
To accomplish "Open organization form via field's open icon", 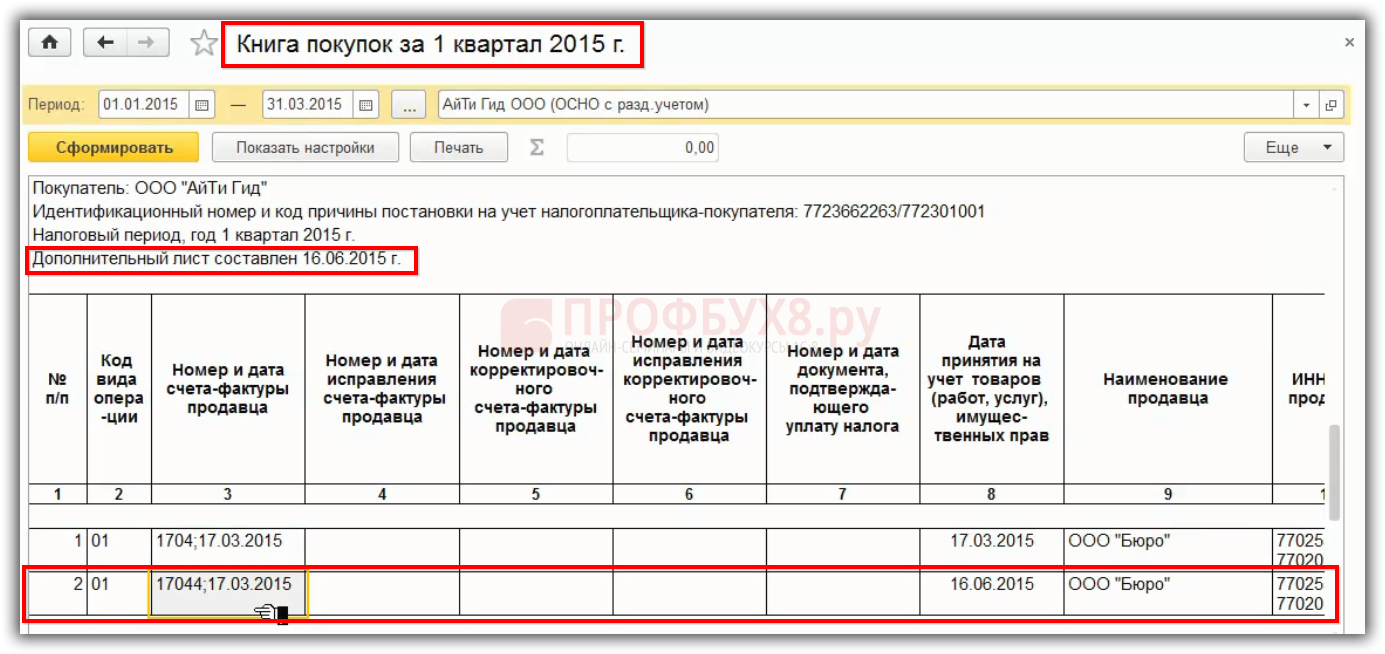I will [x=1331, y=105].
